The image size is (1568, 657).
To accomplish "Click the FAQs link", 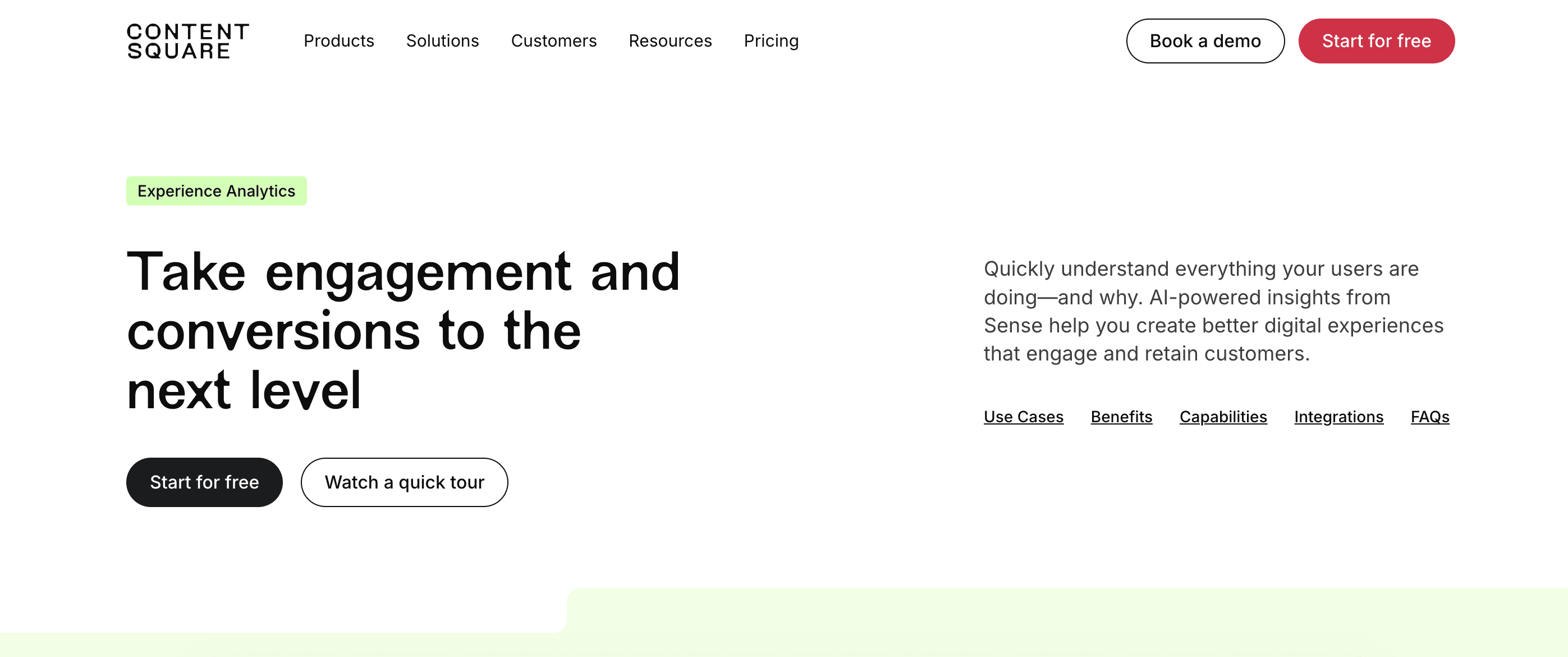I will 1430,417.
